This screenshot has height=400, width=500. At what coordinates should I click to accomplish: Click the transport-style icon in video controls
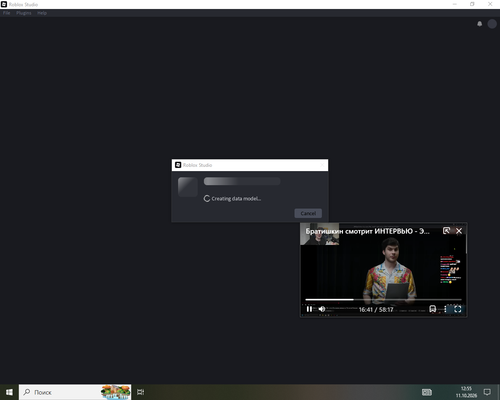click(x=433, y=309)
